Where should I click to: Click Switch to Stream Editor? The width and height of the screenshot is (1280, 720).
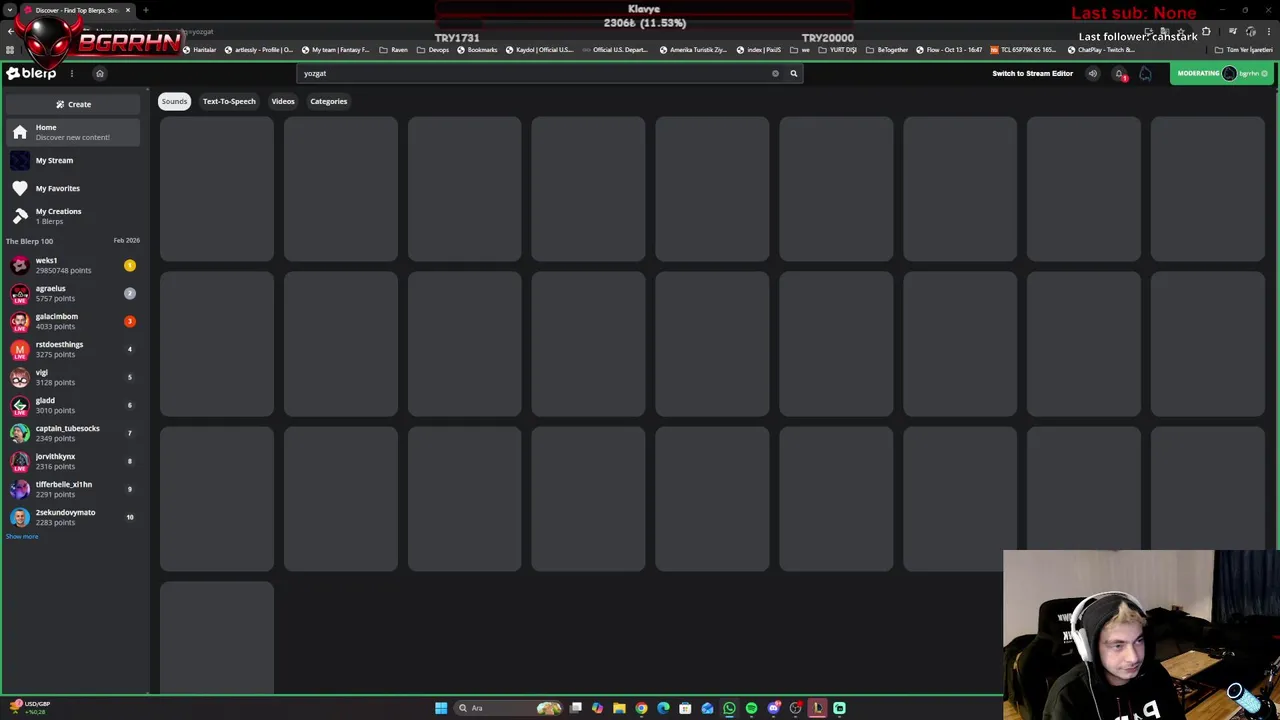coord(1032,73)
